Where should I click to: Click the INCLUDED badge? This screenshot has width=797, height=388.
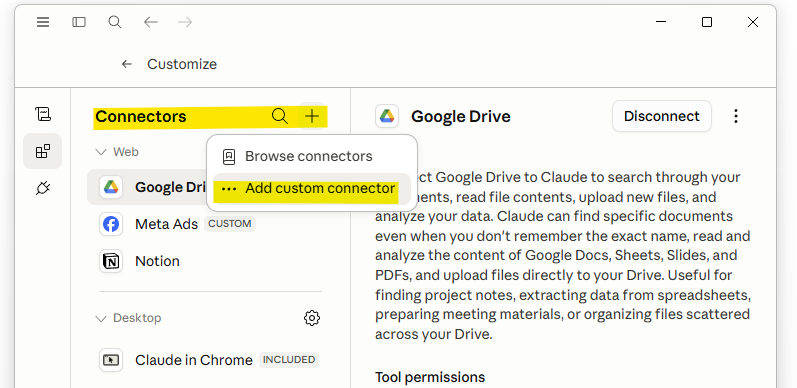(289, 360)
